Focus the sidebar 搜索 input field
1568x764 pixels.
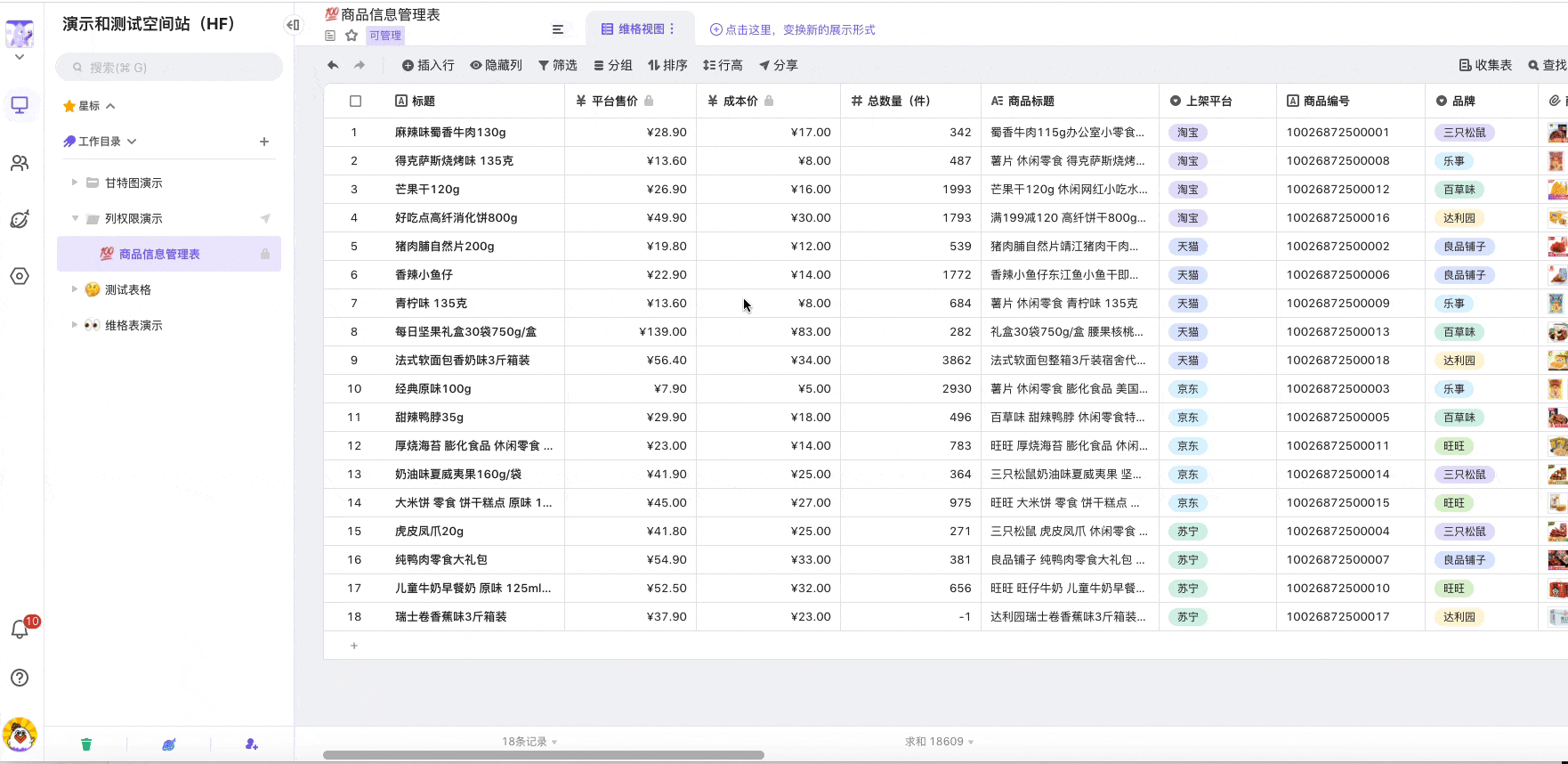coord(169,67)
